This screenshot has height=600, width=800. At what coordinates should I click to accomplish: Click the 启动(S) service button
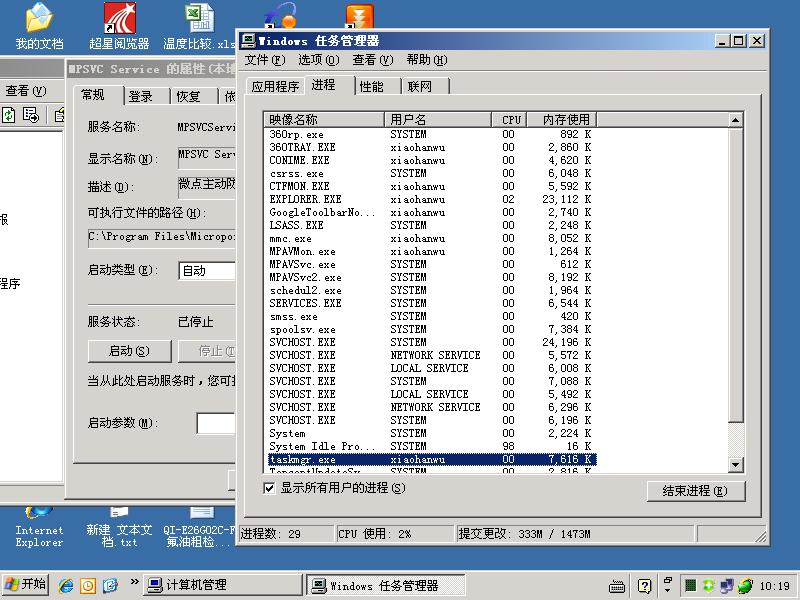[129, 351]
